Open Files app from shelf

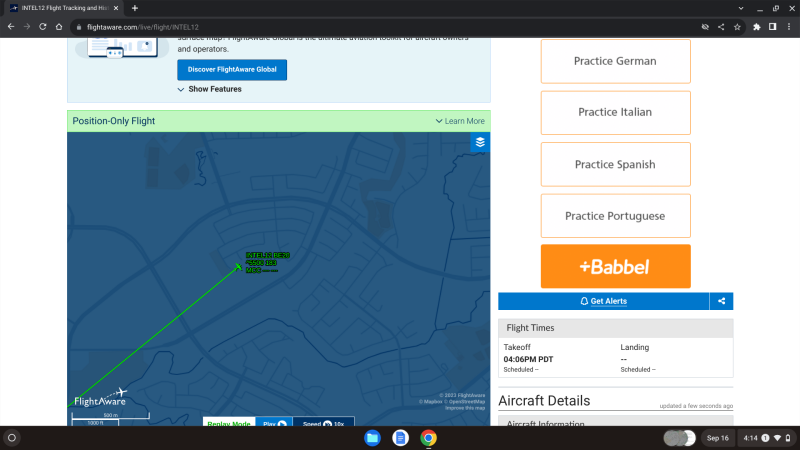(x=372, y=438)
